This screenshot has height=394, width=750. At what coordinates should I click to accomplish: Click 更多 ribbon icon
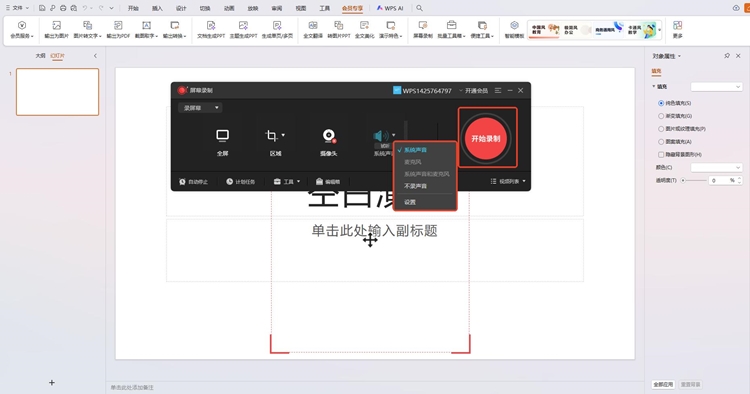point(678,30)
